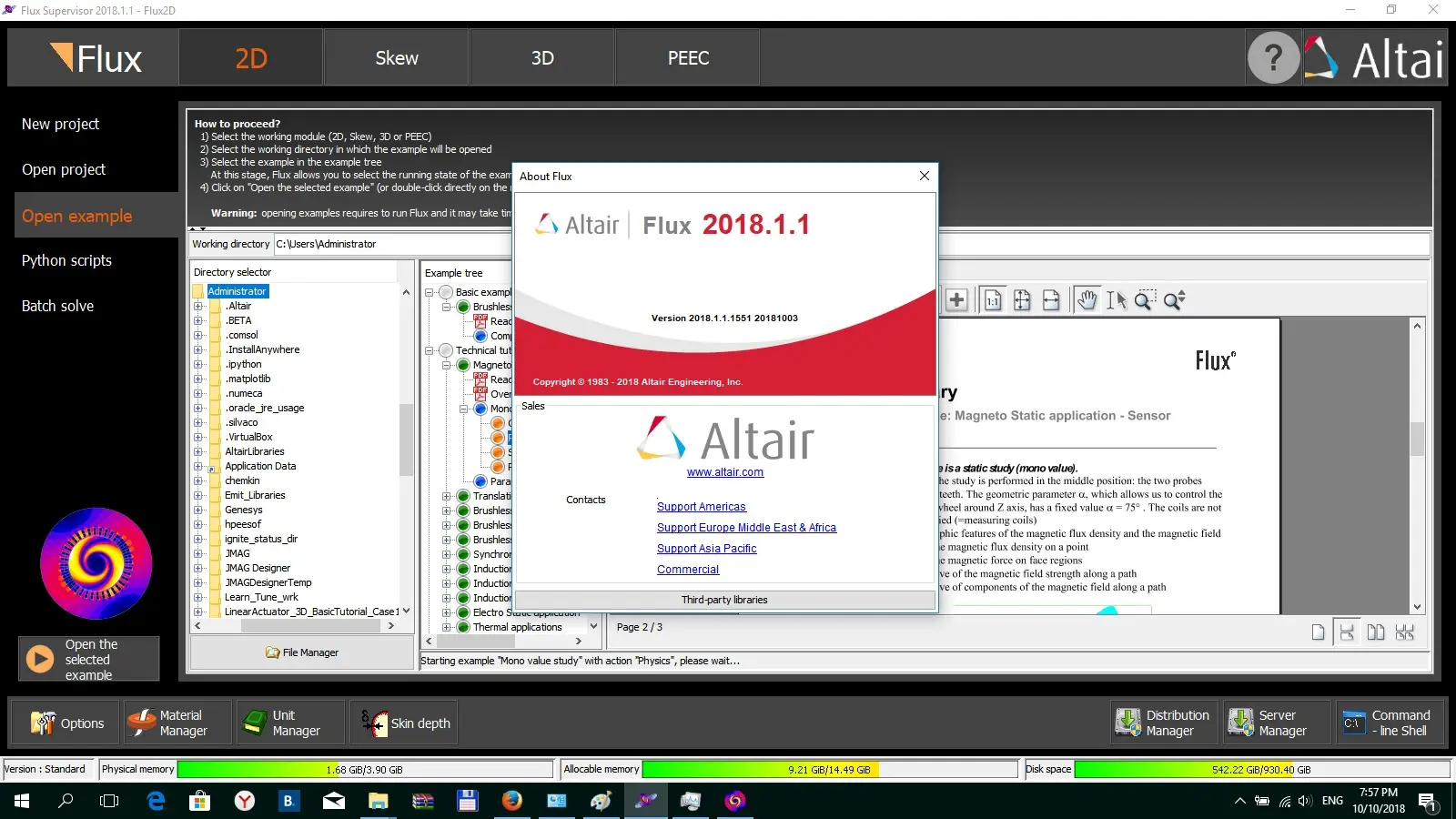The image size is (1456, 819).
Task: Open the notification center icon
Action: [x=1427, y=802]
